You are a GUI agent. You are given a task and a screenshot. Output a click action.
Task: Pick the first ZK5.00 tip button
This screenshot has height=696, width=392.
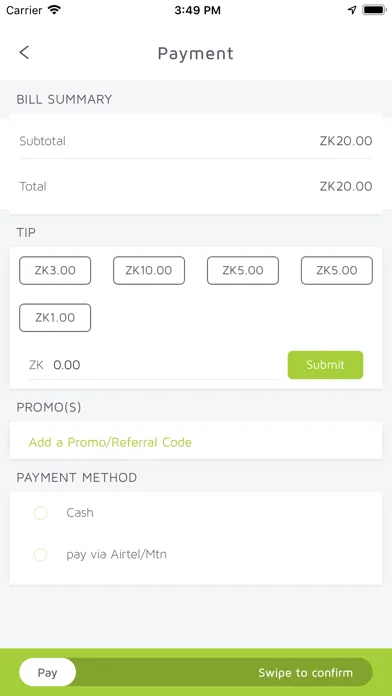[x=243, y=270]
